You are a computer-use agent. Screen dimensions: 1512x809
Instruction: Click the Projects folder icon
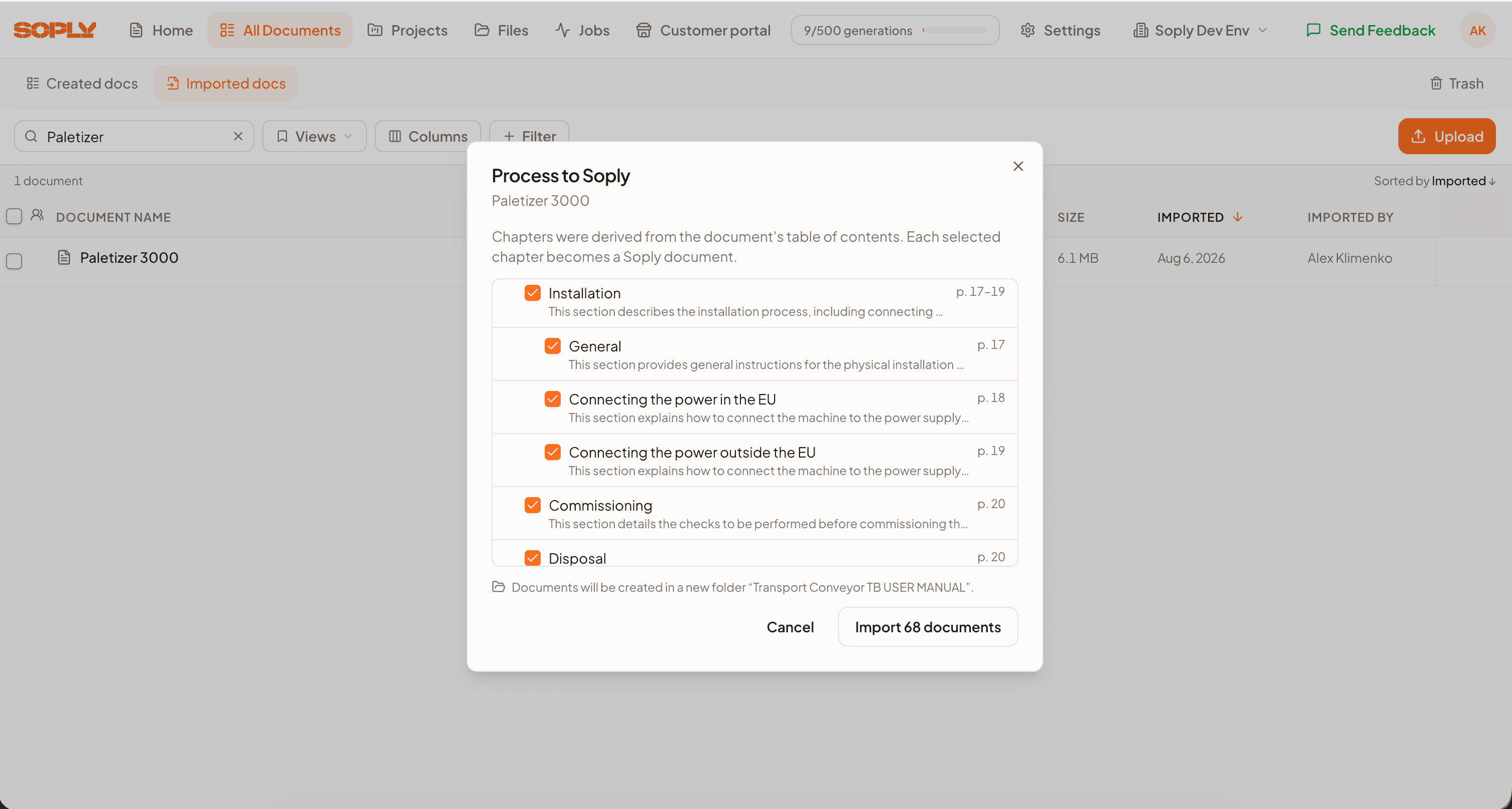pos(374,30)
